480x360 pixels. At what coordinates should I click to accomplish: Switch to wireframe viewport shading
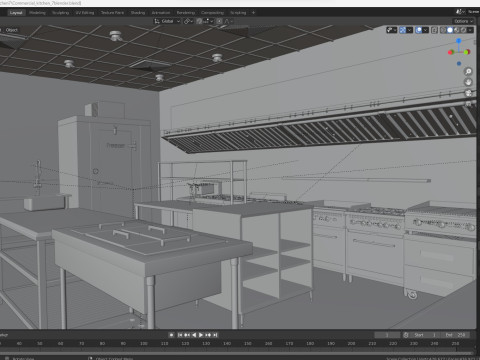(x=443, y=30)
